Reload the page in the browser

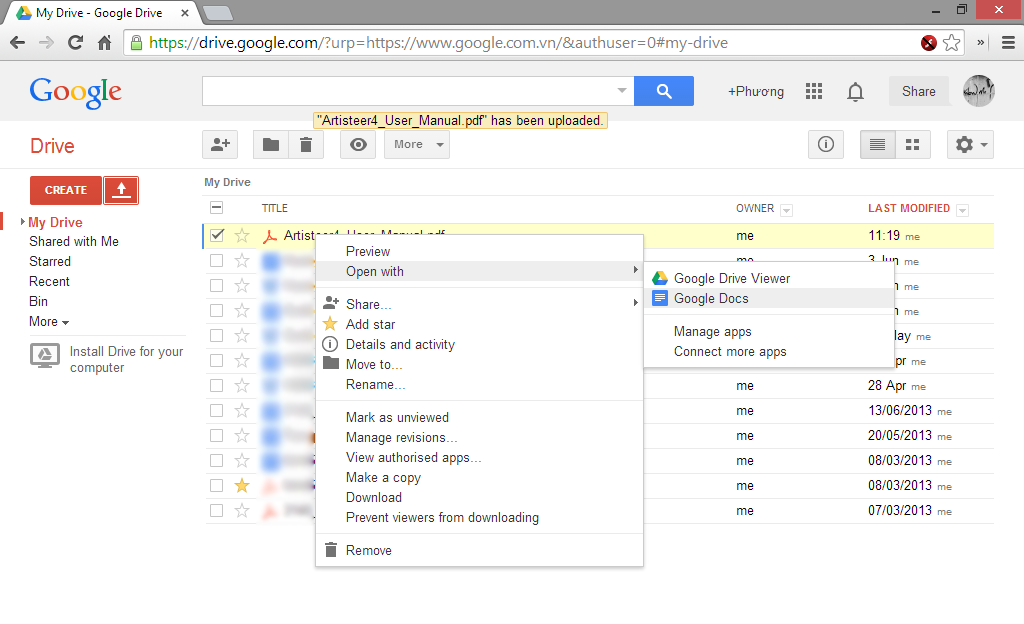(76, 43)
